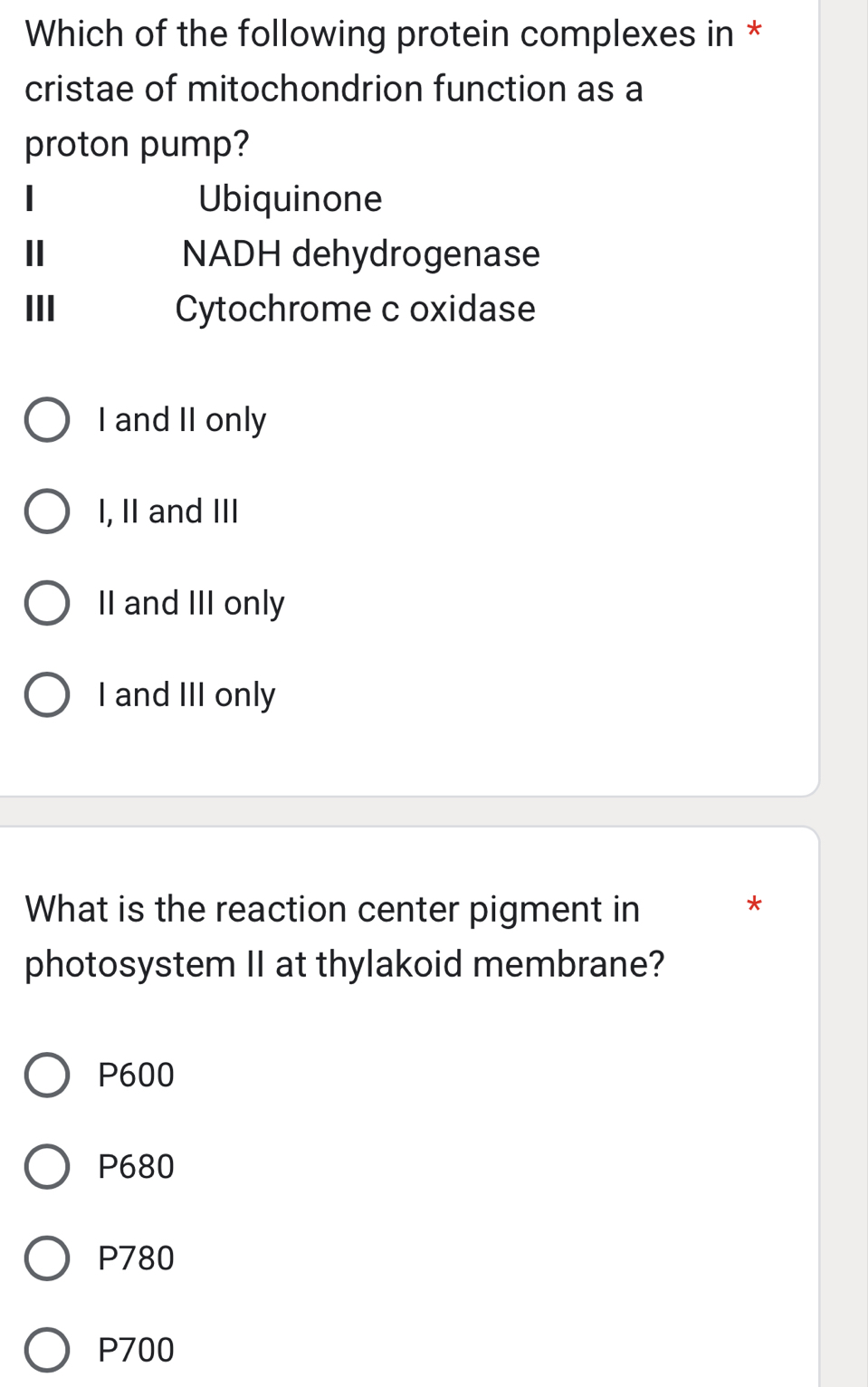This screenshot has height=1387, width=868.
Task: Select P600 as the reaction center pigment
Action: (48, 1076)
